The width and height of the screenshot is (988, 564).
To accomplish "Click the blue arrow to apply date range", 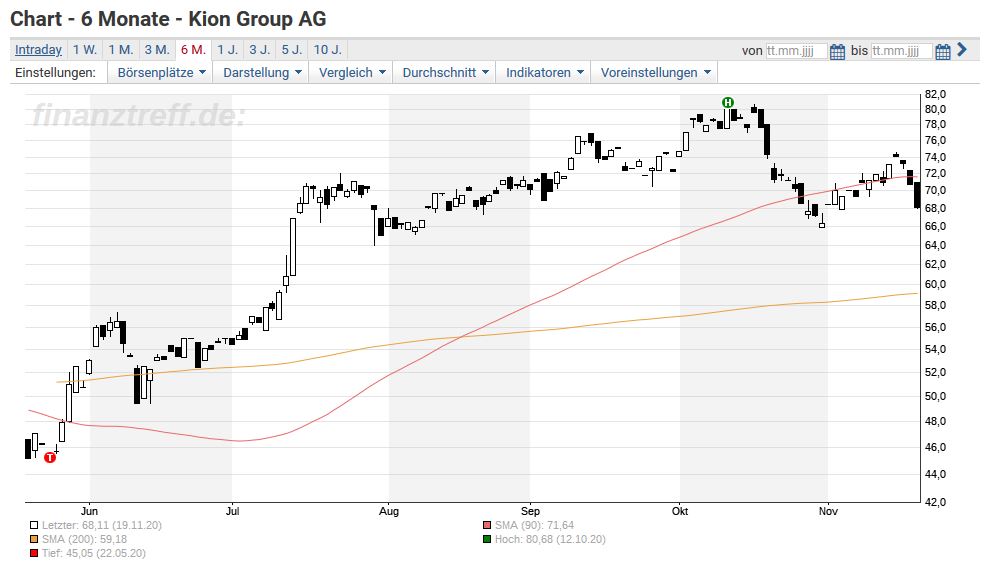I will coord(962,49).
